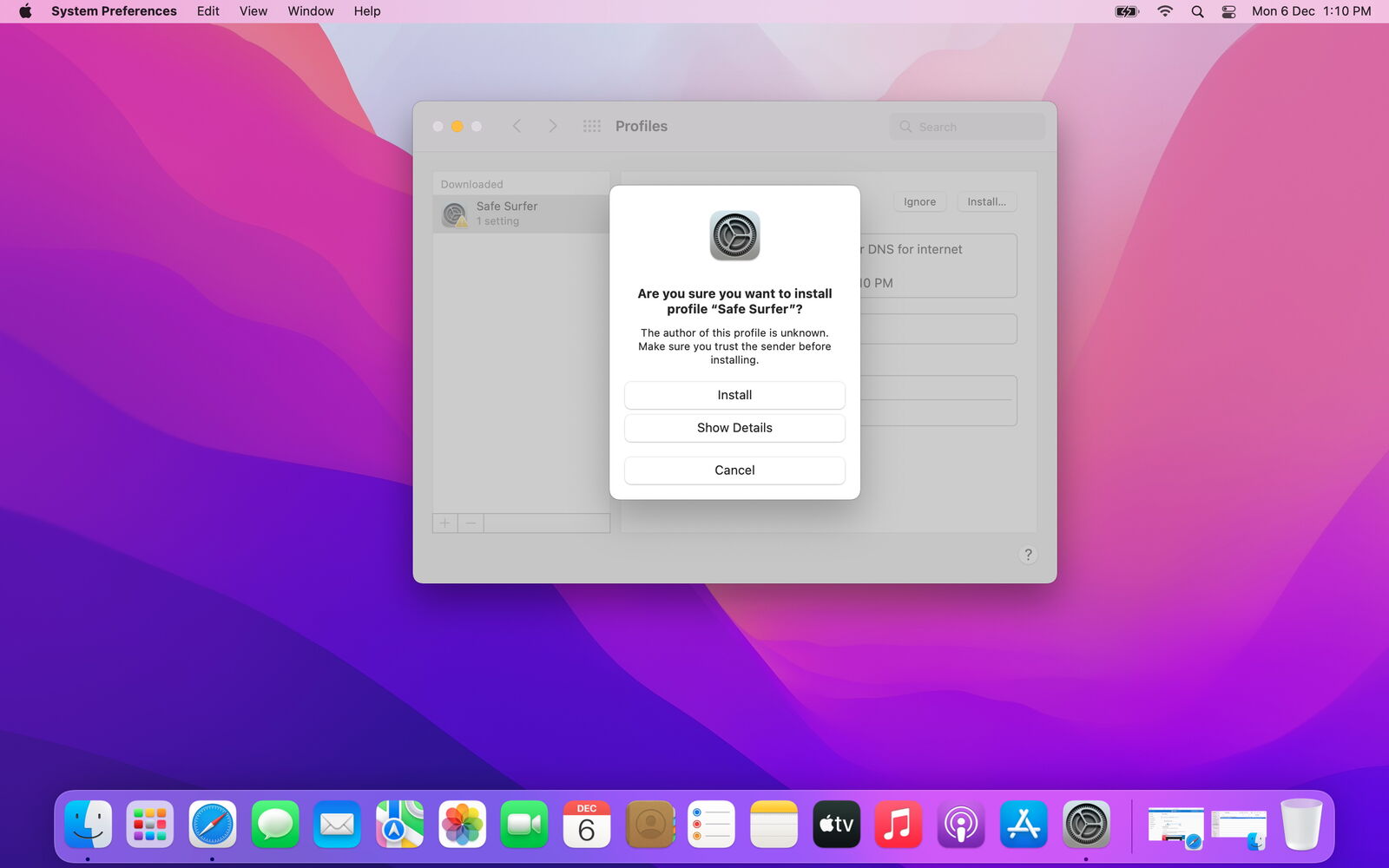Click the yellow minimize button of Profiles window
1389x868 pixels.
tap(457, 127)
